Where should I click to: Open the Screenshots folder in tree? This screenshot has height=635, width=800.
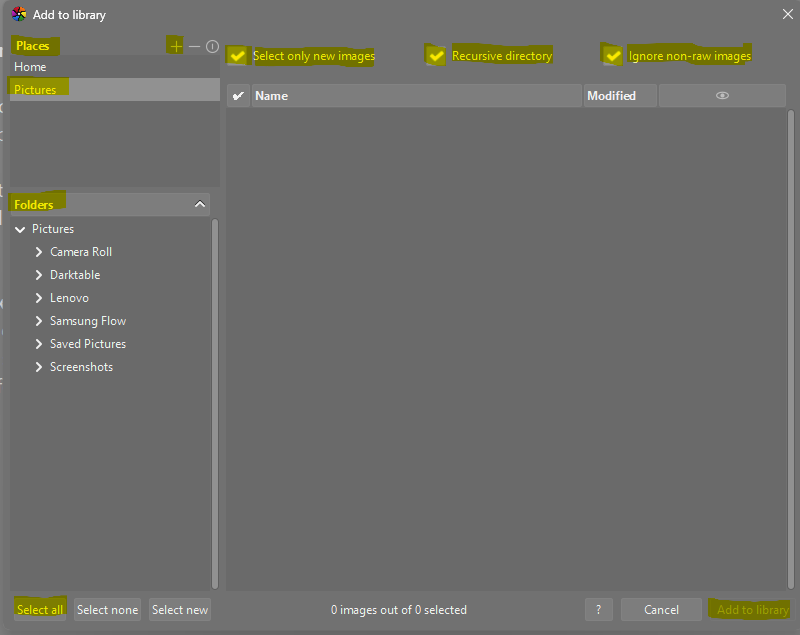81,367
